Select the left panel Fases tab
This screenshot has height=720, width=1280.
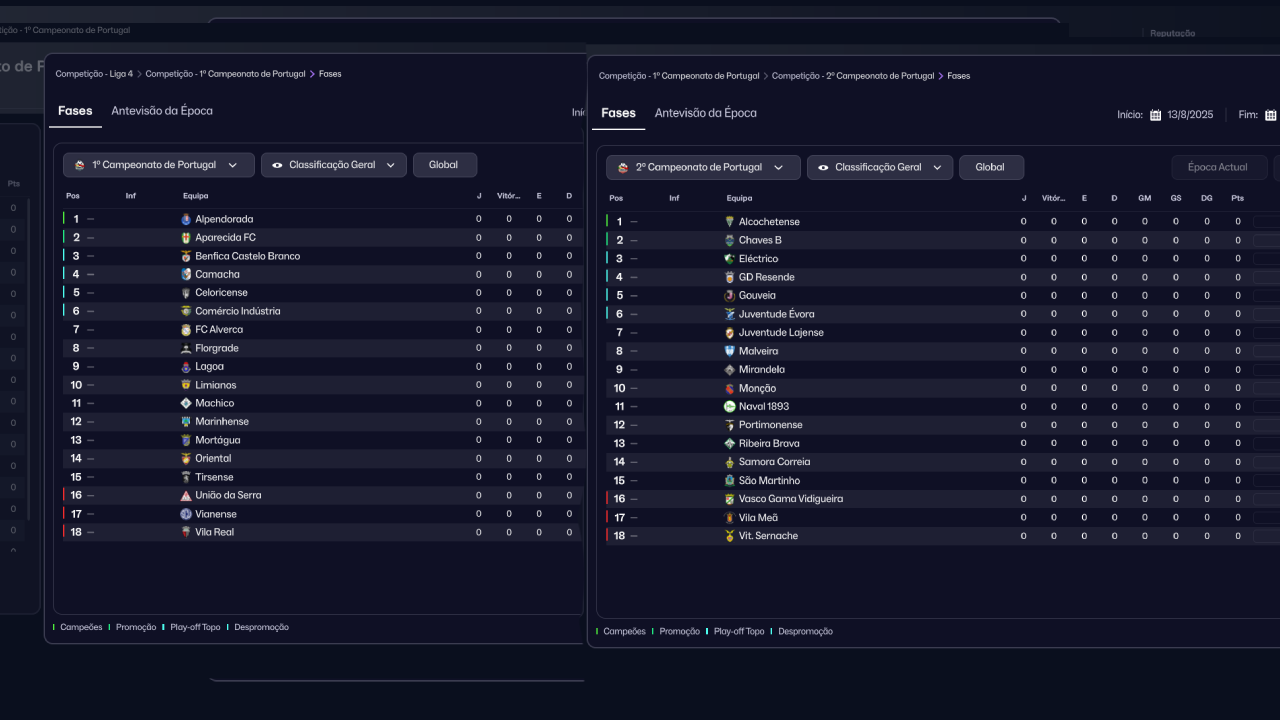(75, 111)
